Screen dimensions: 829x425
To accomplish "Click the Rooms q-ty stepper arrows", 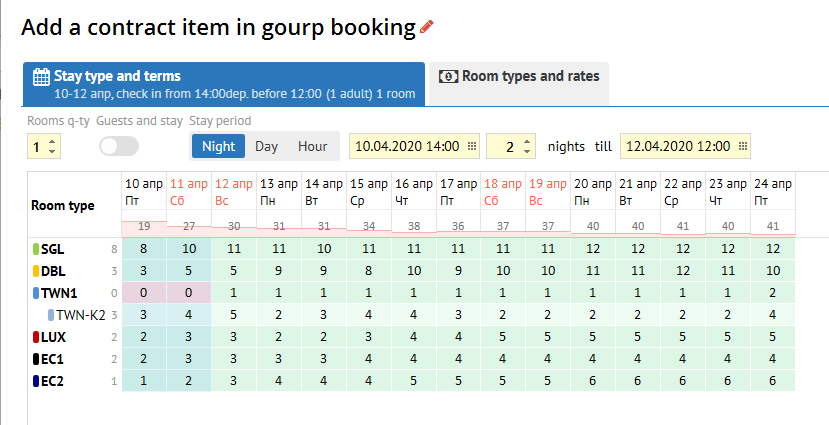I will click(52, 146).
